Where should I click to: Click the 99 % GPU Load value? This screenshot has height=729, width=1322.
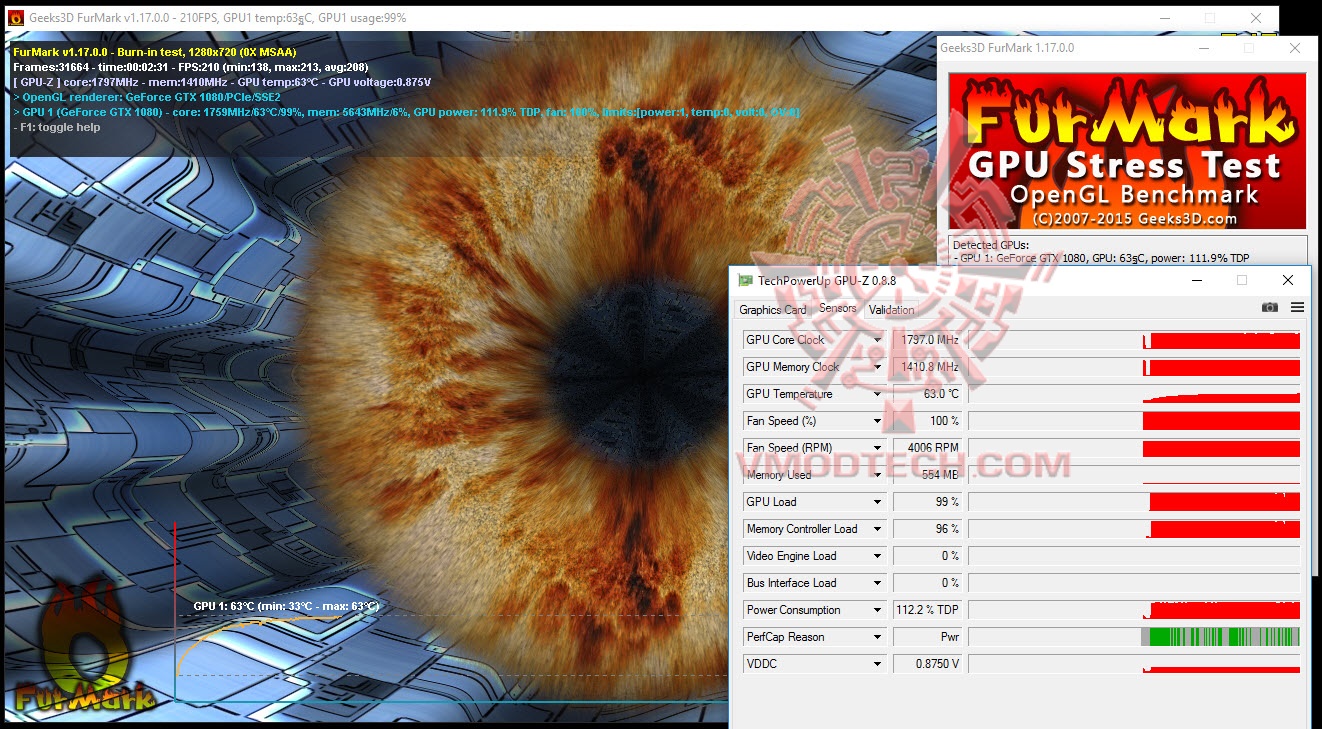[x=928, y=502]
